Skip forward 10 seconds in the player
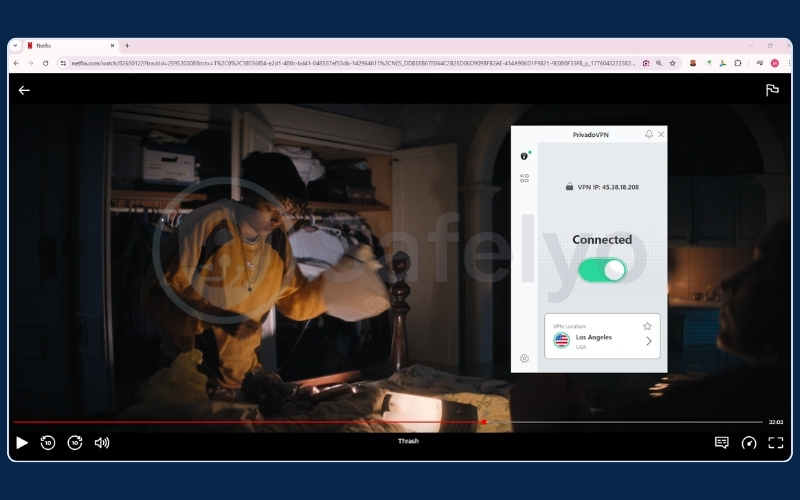The image size is (800, 500). click(x=75, y=442)
